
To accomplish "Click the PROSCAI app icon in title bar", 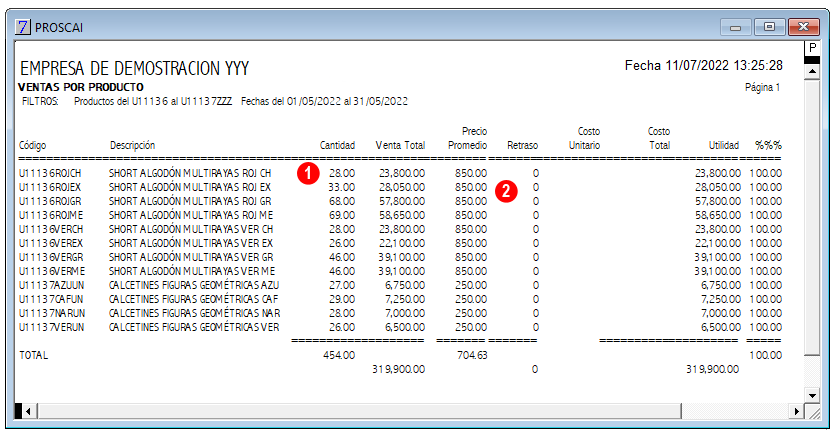I will coord(23,27).
